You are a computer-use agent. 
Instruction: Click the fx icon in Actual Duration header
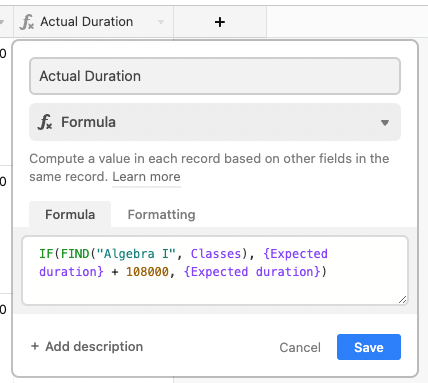pos(27,22)
